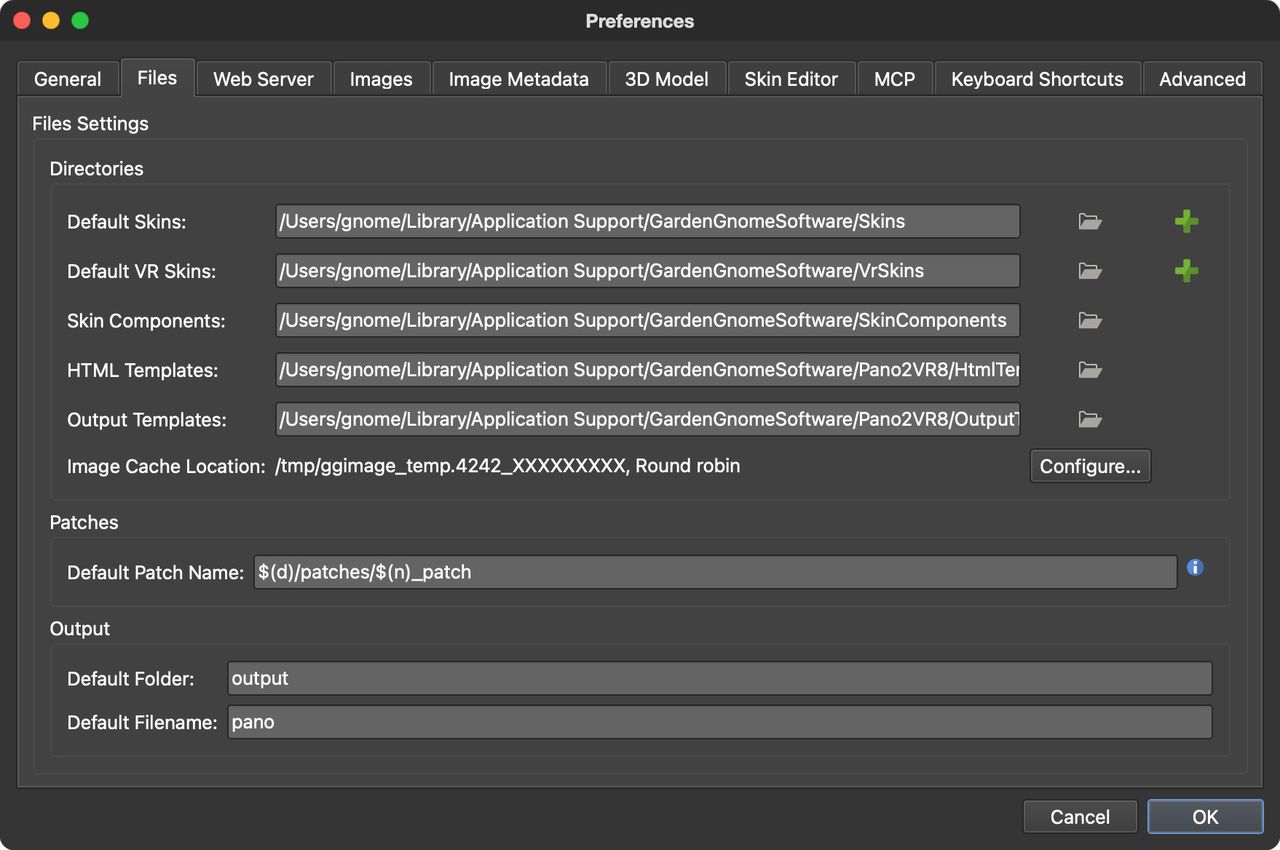Add a directory with Default VR Skins plus icon
The height and width of the screenshot is (850, 1280).
pyautogui.click(x=1187, y=271)
